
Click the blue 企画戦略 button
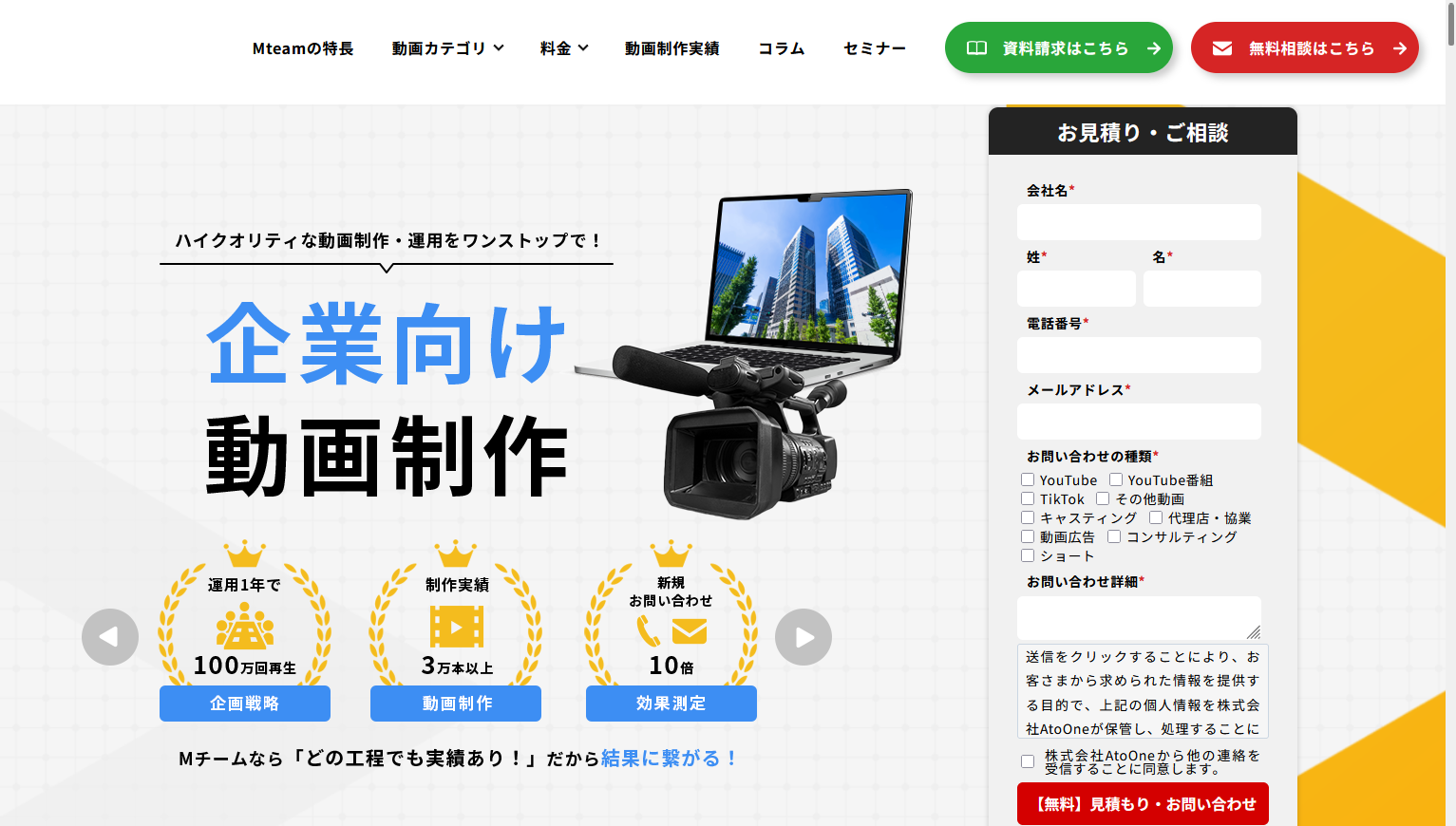[x=245, y=704]
